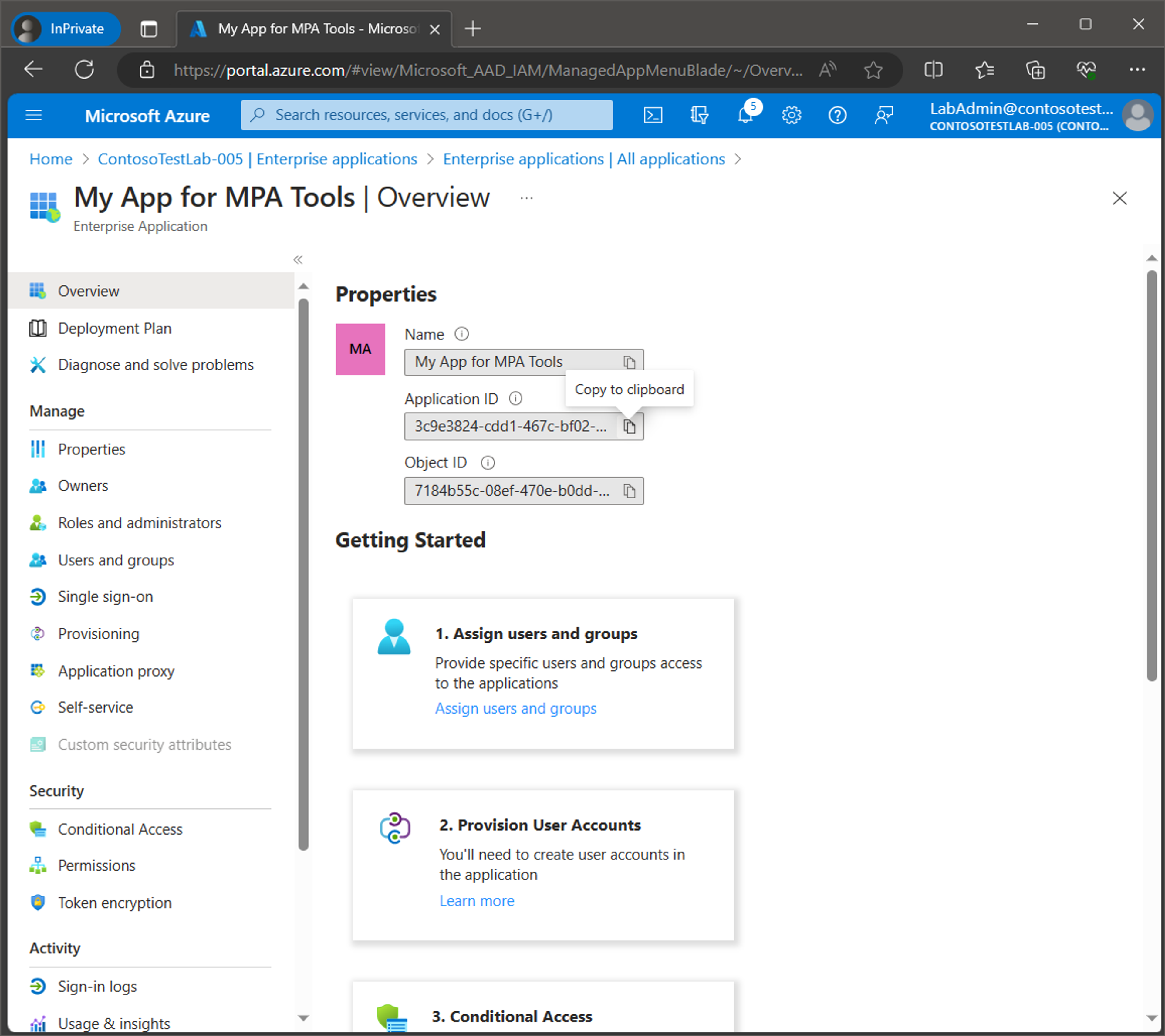
Task: View site information lock icon
Action: click(x=147, y=70)
